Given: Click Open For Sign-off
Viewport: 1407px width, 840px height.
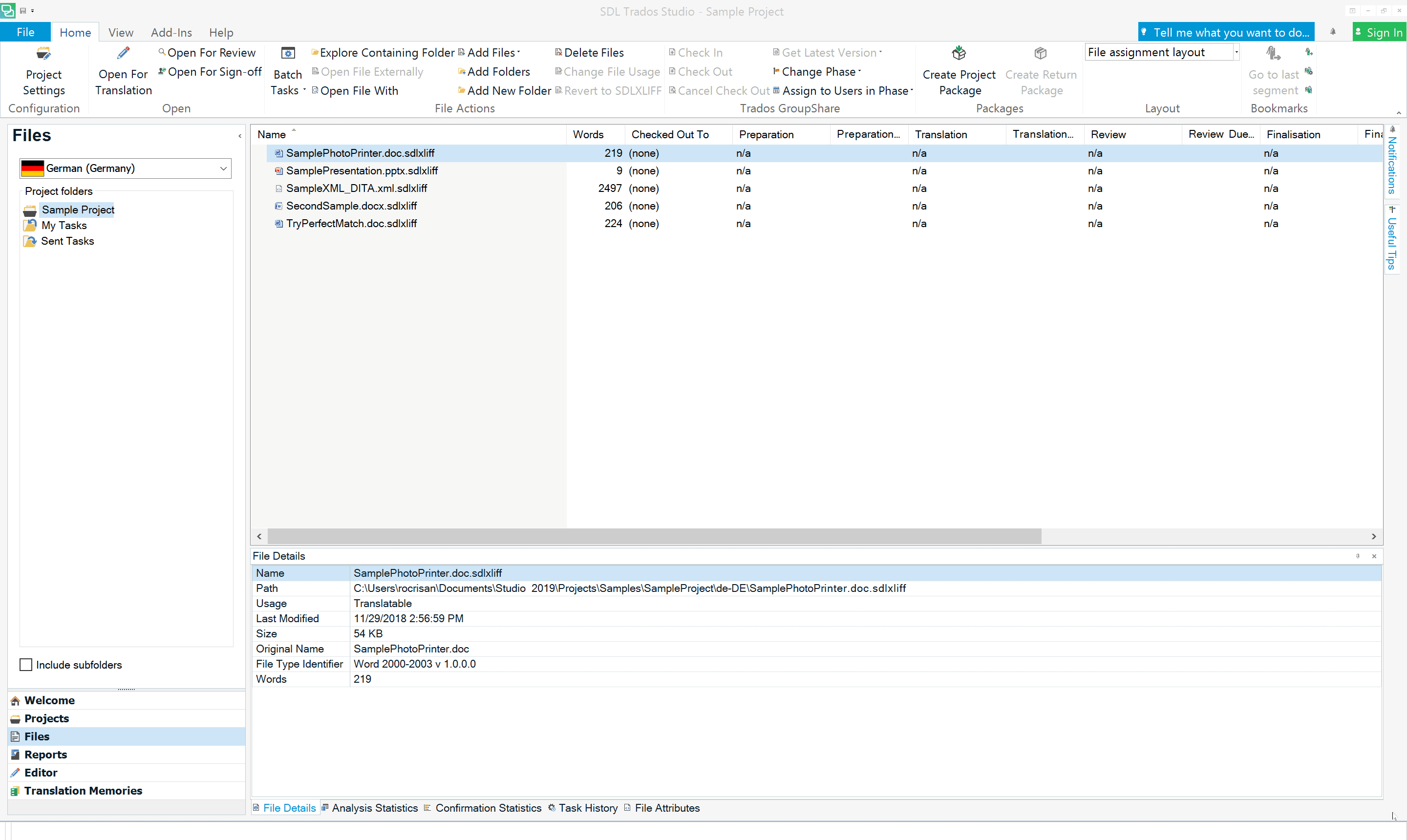Looking at the screenshot, I should pos(210,72).
